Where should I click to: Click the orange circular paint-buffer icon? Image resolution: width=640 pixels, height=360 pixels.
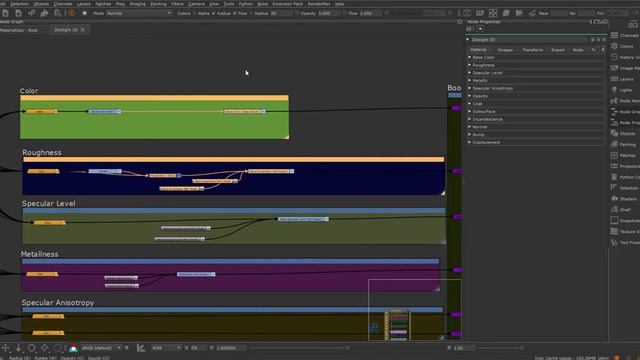tap(71, 13)
